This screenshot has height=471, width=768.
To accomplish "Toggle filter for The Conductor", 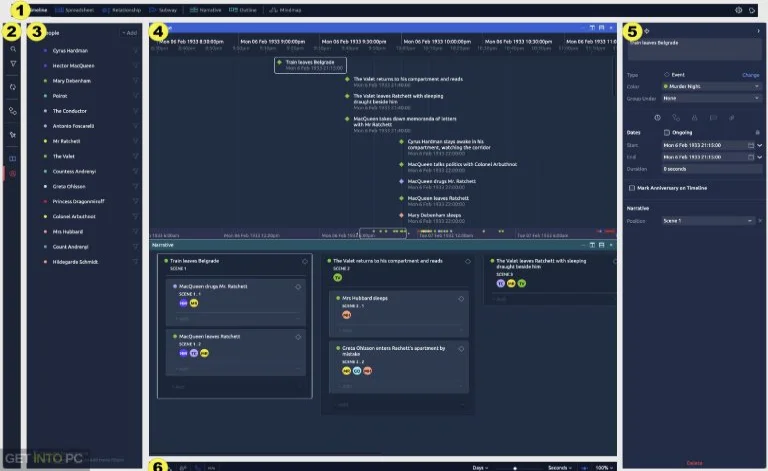I will 135,111.
